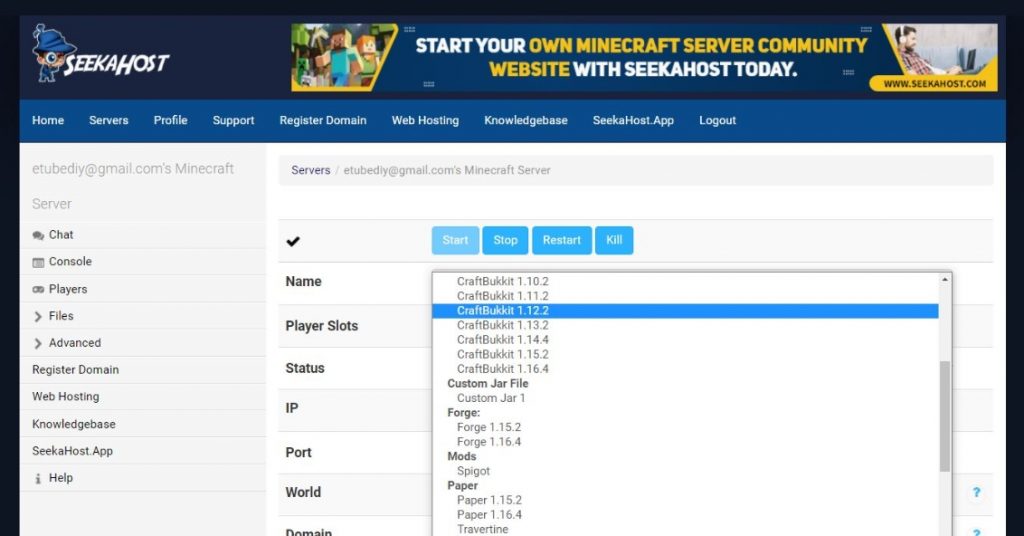Open Knowledgebase in the sidebar
The width and height of the screenshot is (1024, 536).
[74, 424]
